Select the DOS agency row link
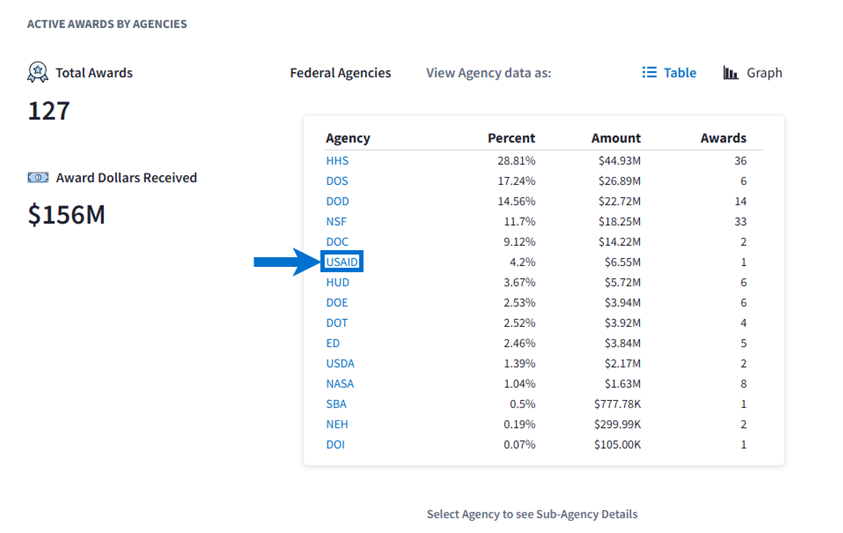 tap(337, 181)
